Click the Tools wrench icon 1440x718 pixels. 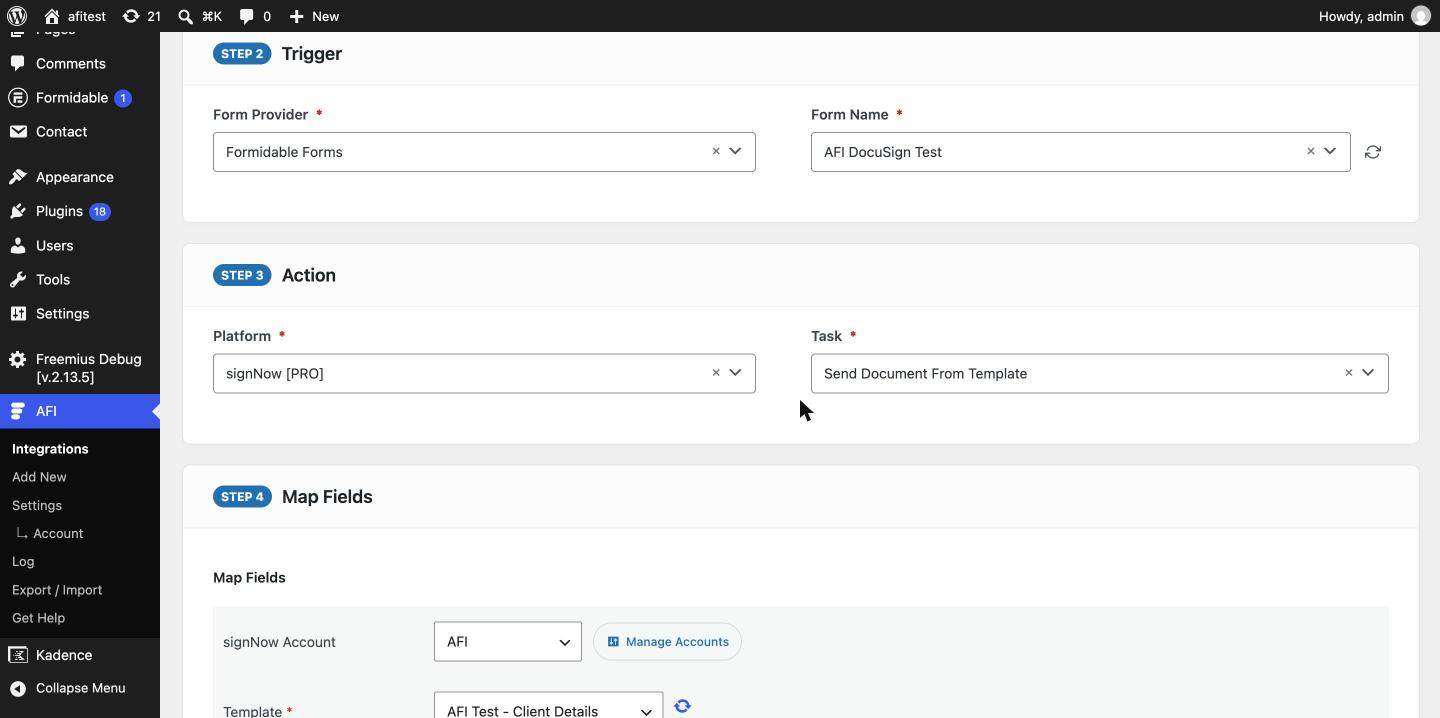tap(18, 279)
